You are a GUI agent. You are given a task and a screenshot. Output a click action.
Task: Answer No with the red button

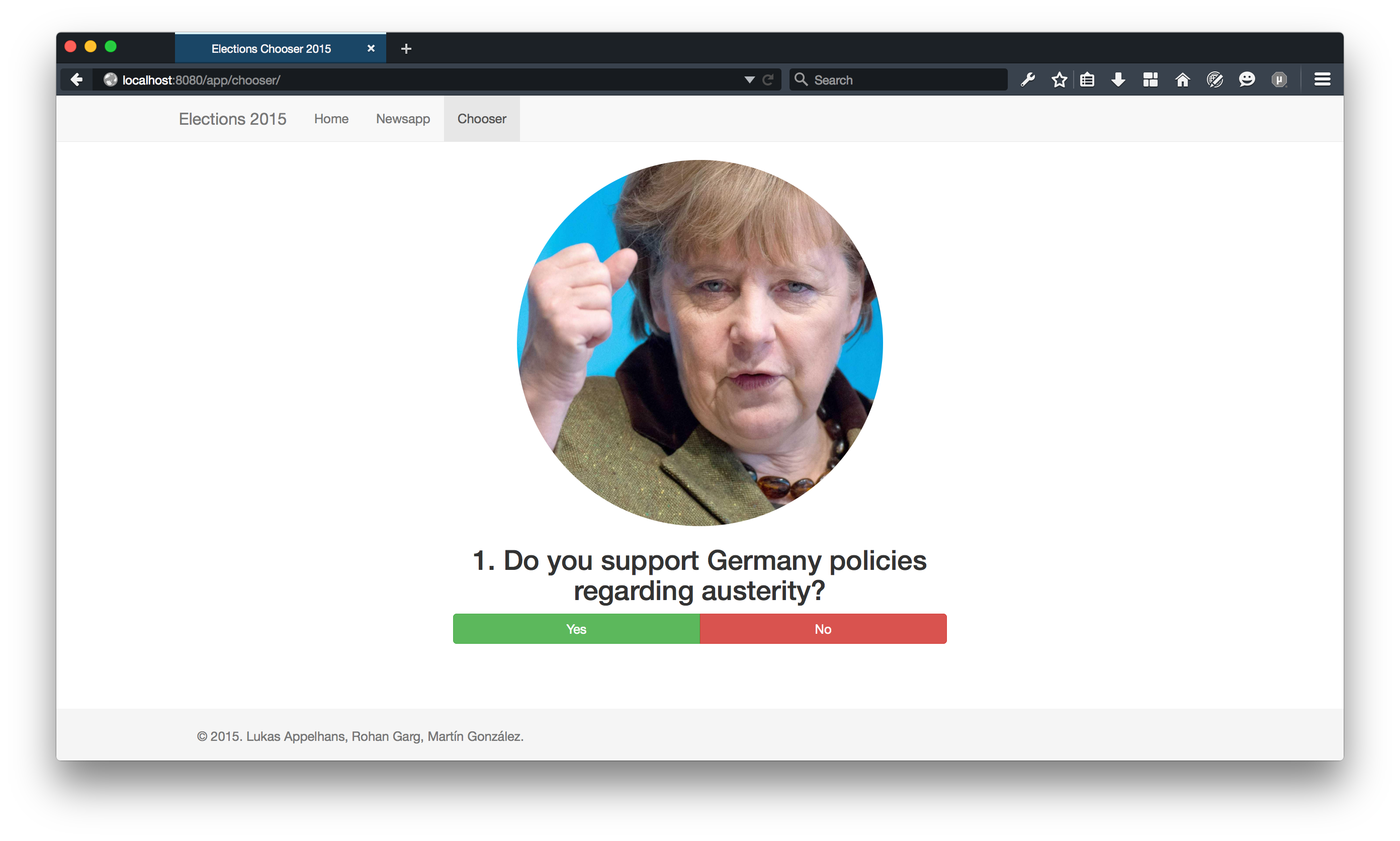pos(823,629)
